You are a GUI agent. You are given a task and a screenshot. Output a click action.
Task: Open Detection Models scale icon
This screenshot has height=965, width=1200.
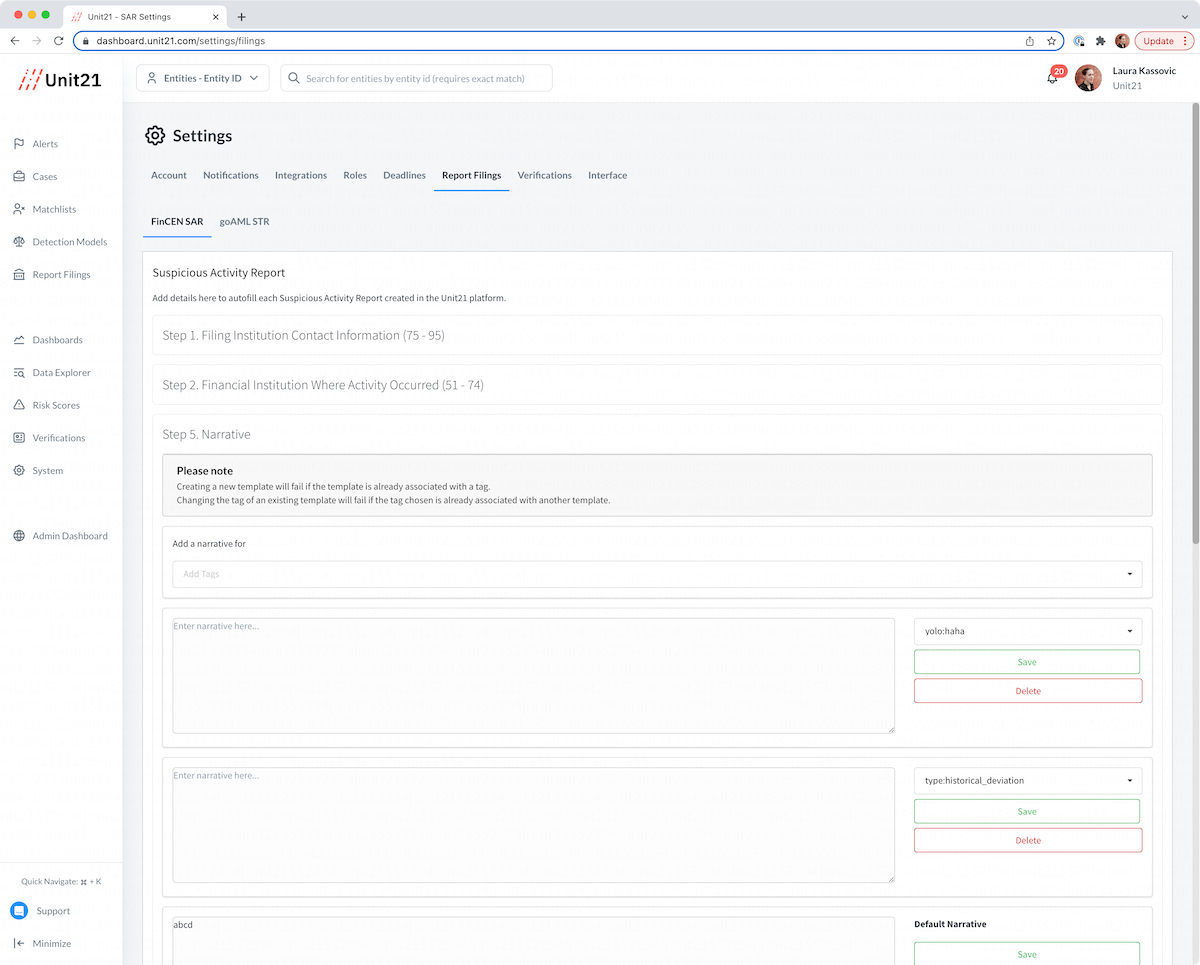coord(19,242)
